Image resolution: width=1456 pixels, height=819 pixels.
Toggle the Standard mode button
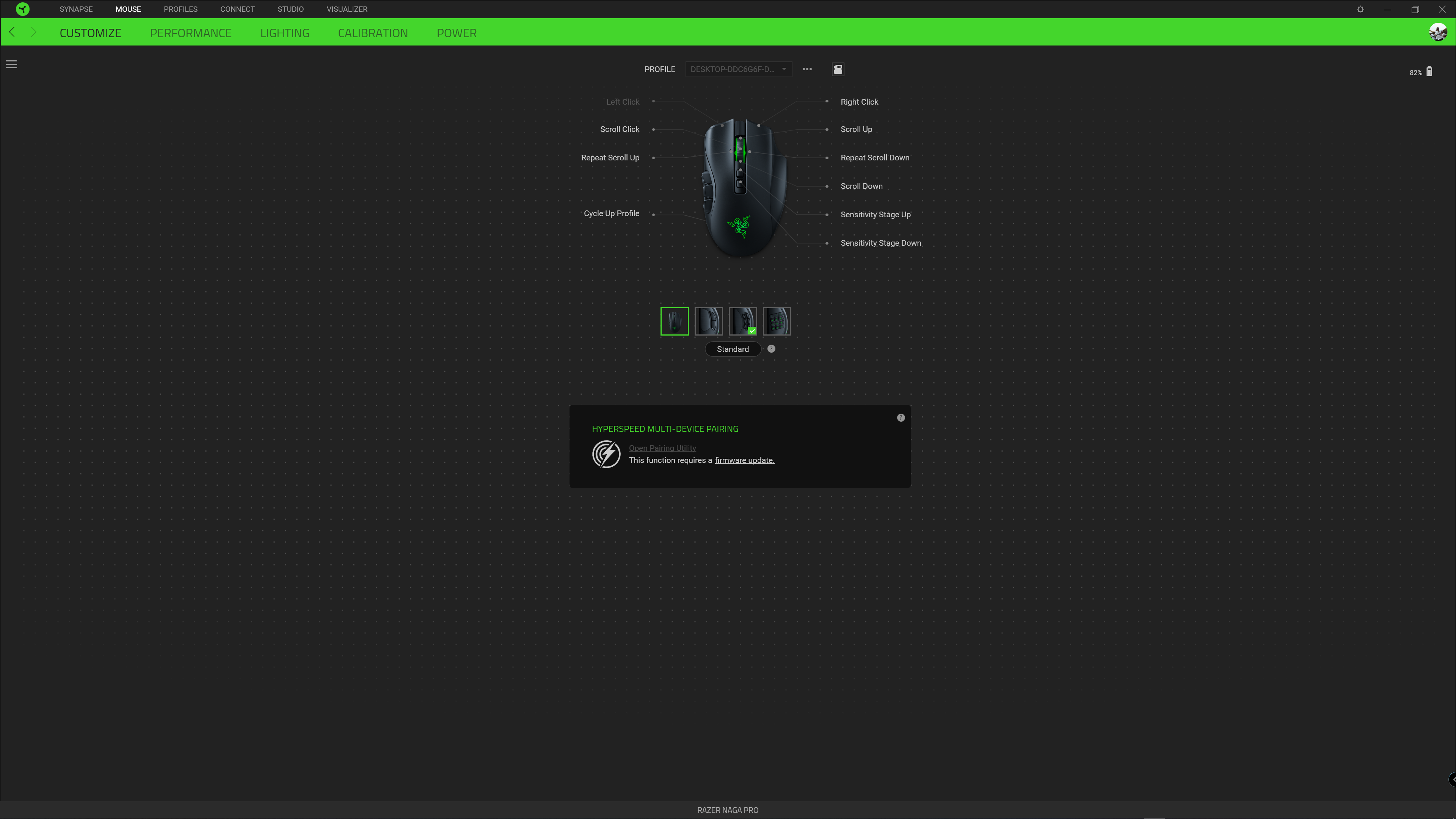(733, 349)
